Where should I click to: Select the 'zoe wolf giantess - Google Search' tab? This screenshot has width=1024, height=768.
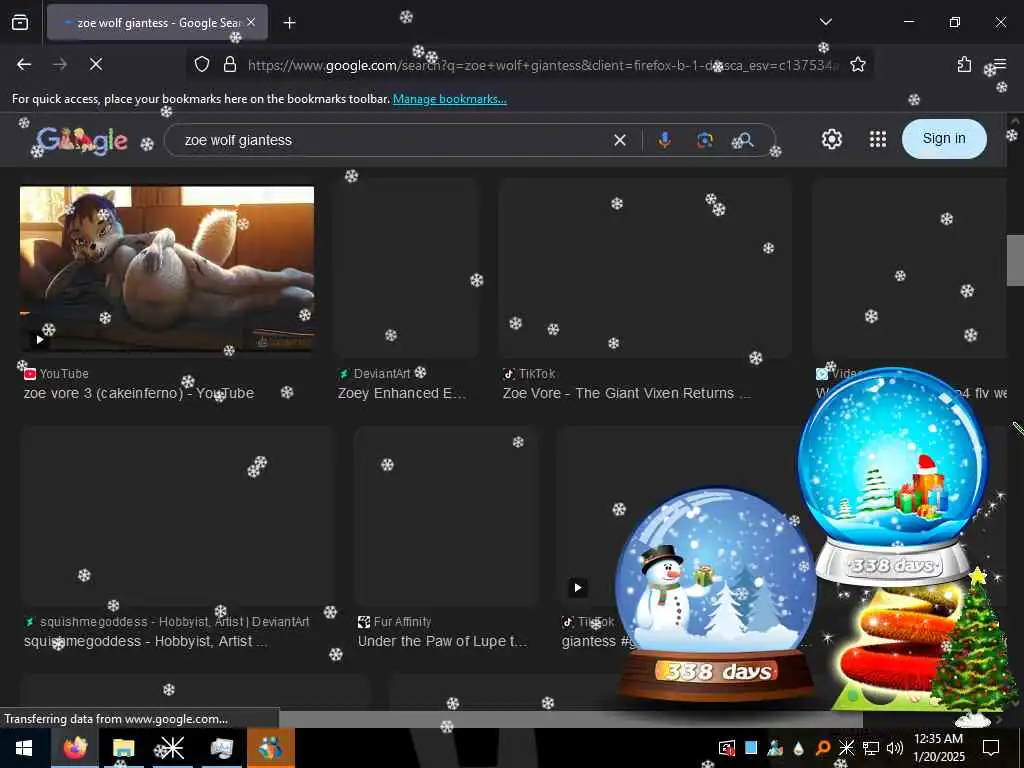pyautogui.click(x=157, y=23)
